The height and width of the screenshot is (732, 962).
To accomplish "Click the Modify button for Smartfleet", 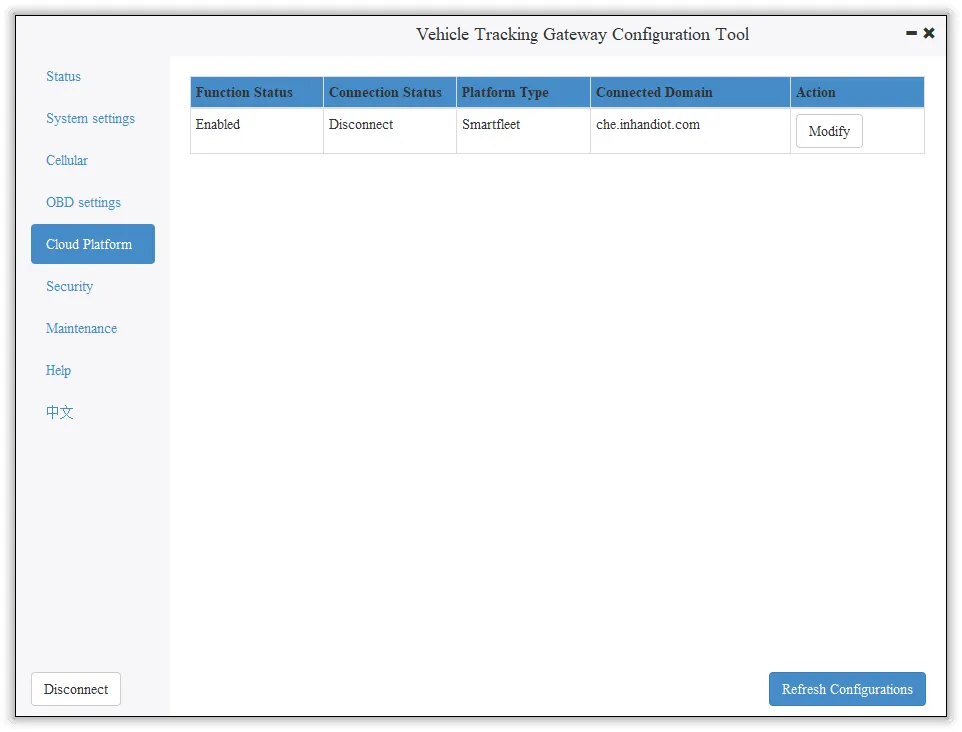I will click(829, 131).
